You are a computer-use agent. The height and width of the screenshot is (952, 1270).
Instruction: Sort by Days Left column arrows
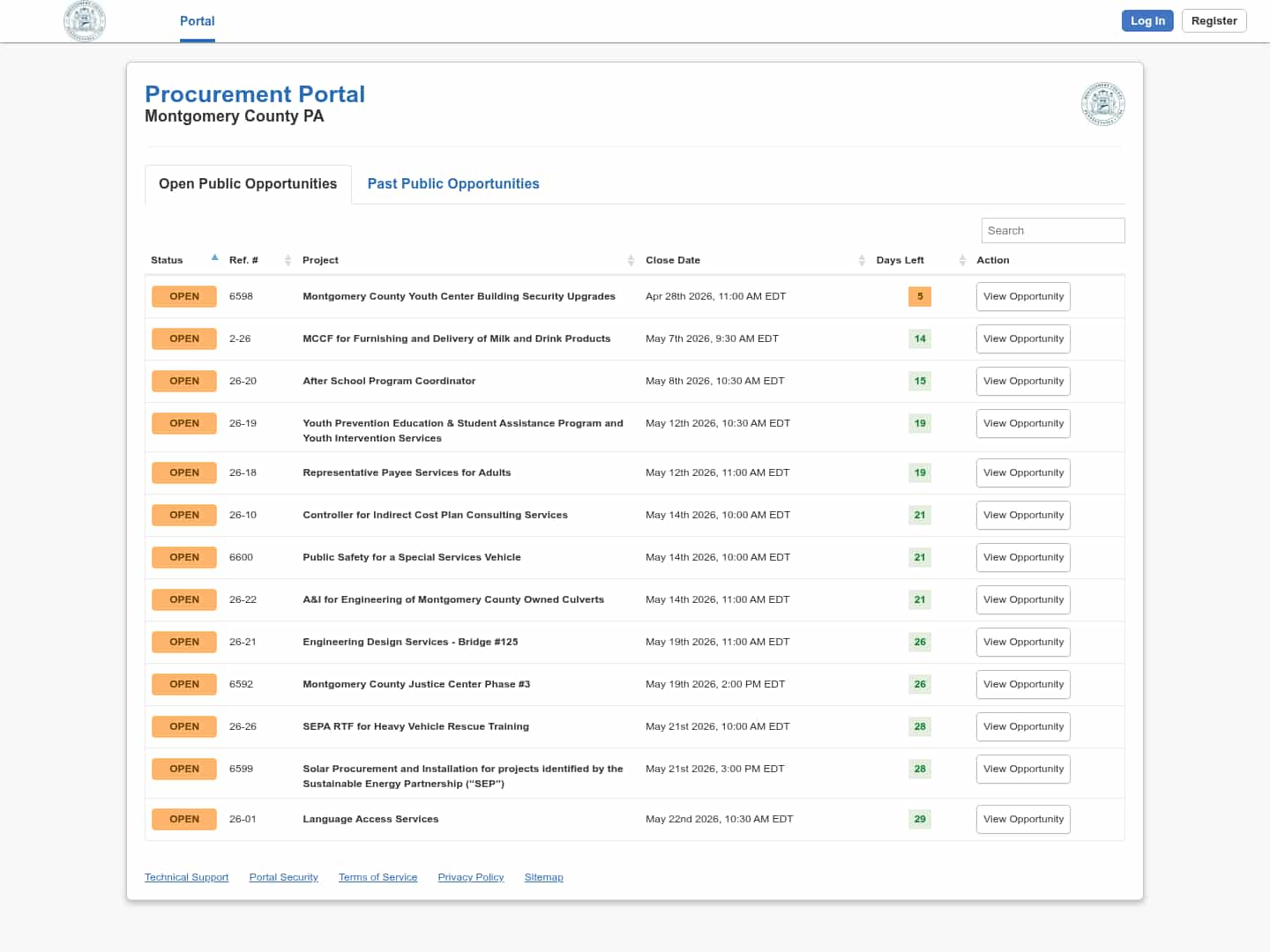pyautogui.click(x=962, y=260)
